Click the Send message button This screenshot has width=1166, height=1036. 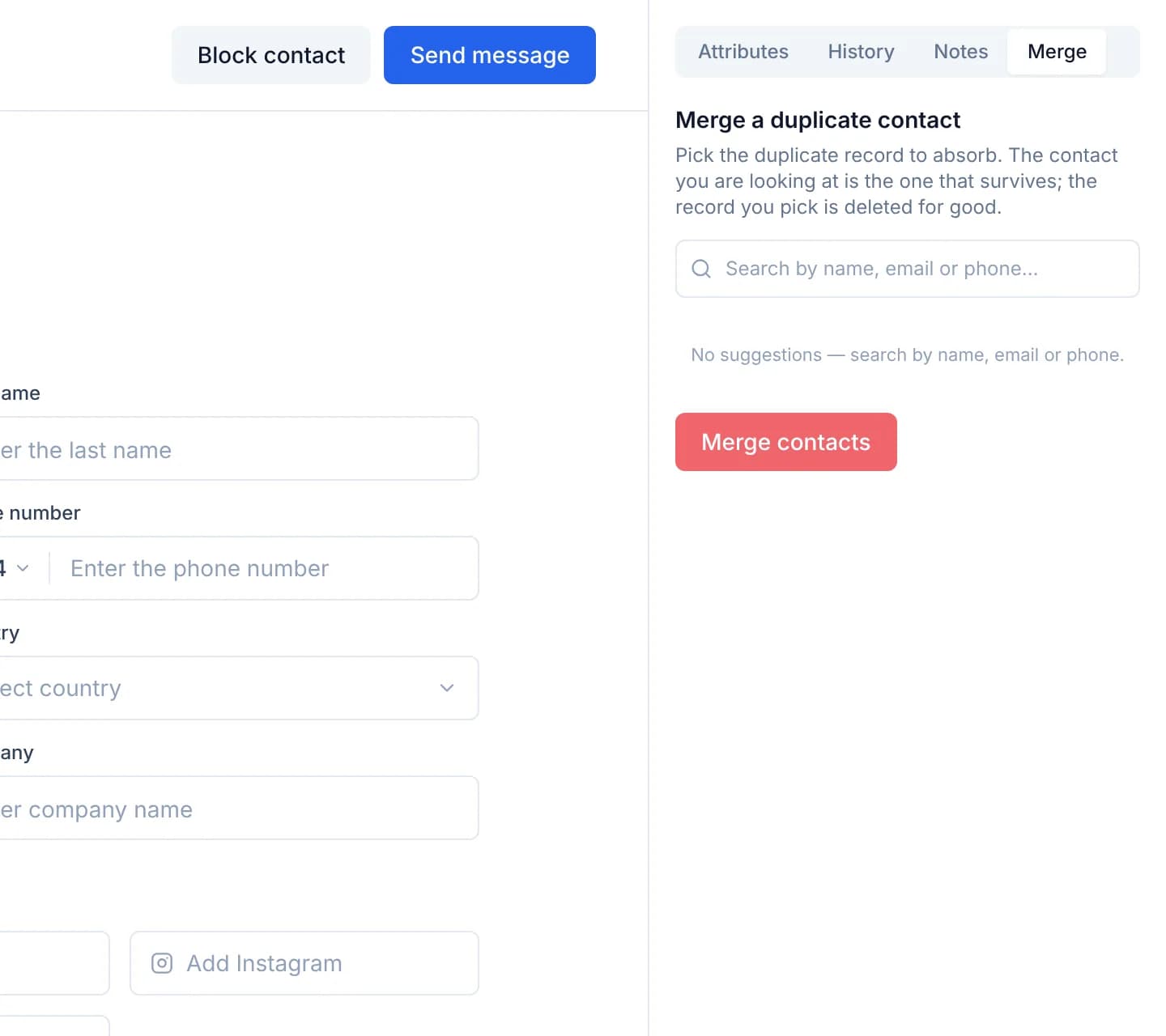coord(490,55)
